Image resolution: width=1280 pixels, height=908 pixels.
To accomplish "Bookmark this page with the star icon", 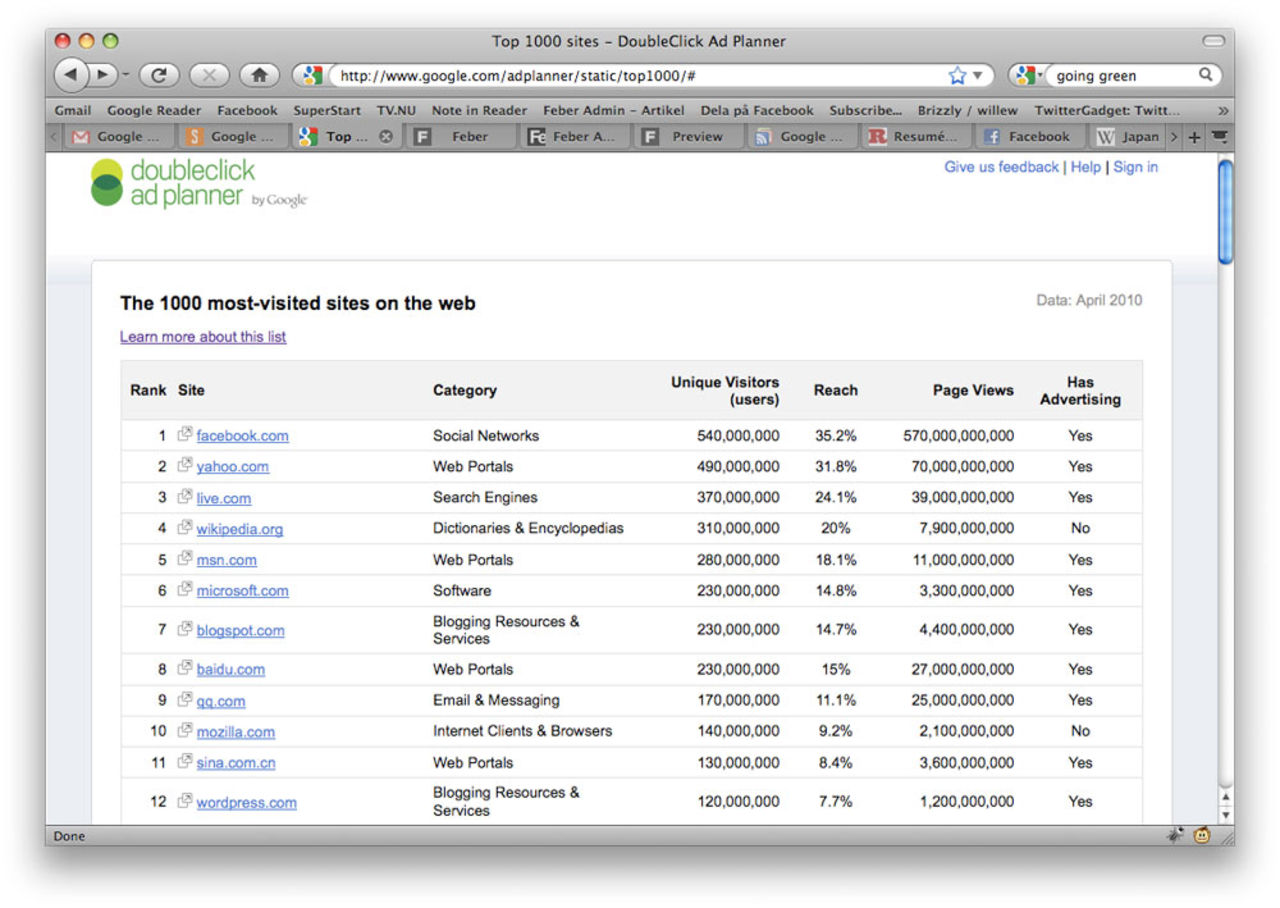I will pyautogui.click(x=957, y=75).
